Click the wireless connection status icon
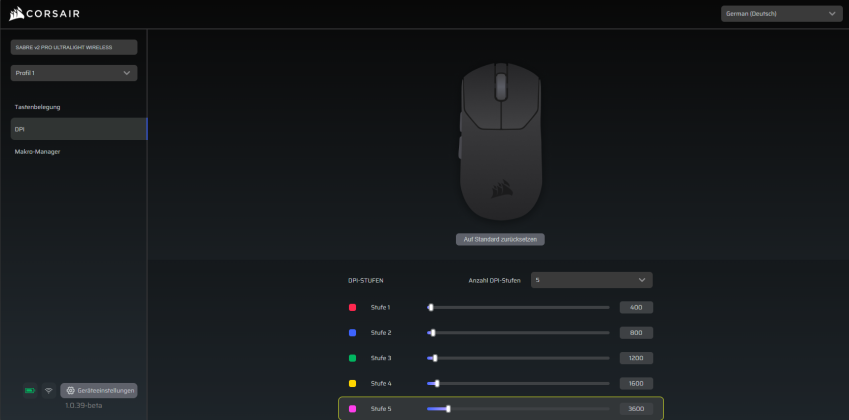This screenshot has height=420, width=849. pos(48,390)
